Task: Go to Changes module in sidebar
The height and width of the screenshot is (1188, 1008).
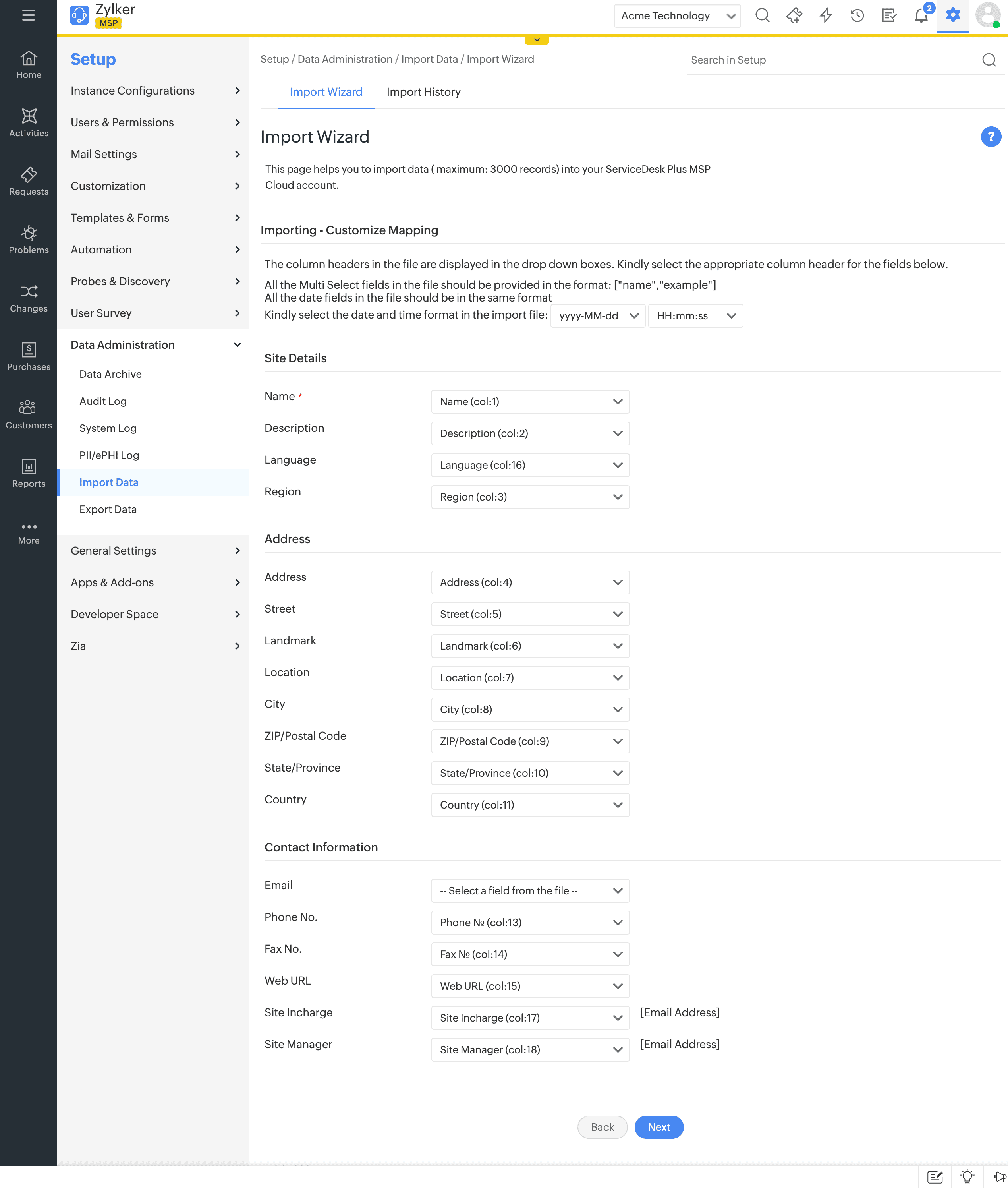Action: click(x=29, y=298)
